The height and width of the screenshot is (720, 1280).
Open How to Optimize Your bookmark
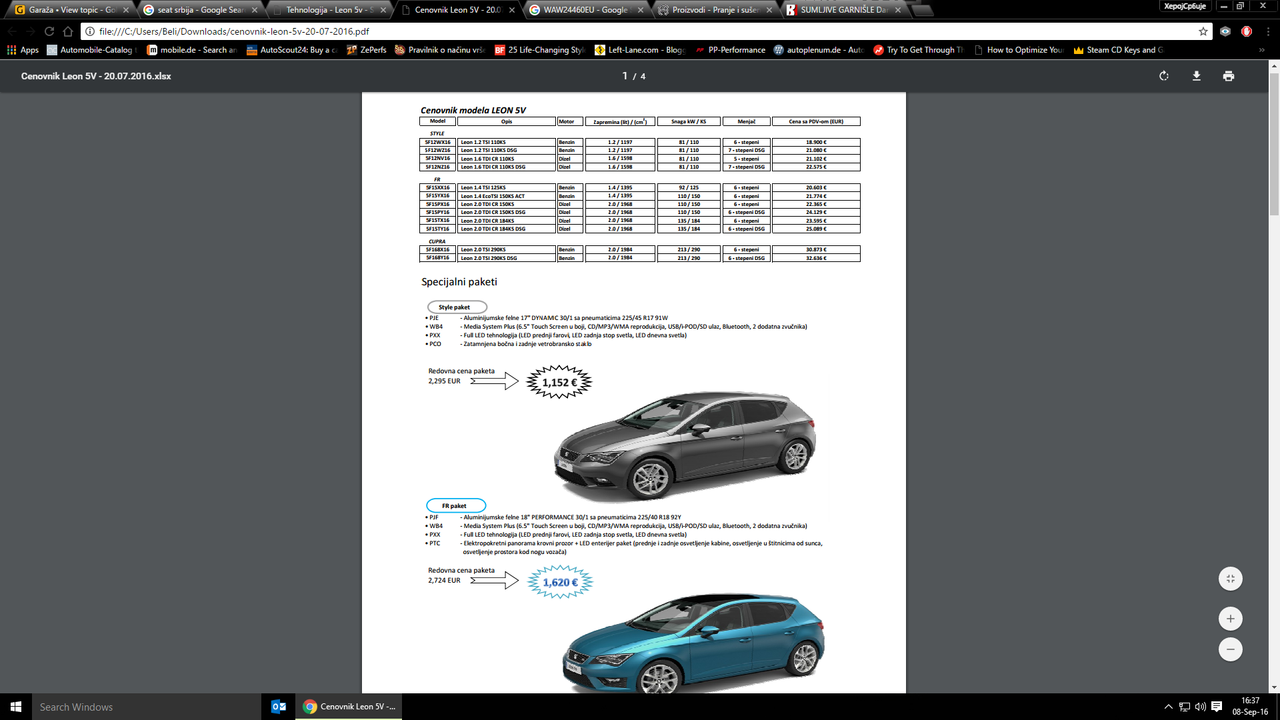click(x=1019, y=50)
